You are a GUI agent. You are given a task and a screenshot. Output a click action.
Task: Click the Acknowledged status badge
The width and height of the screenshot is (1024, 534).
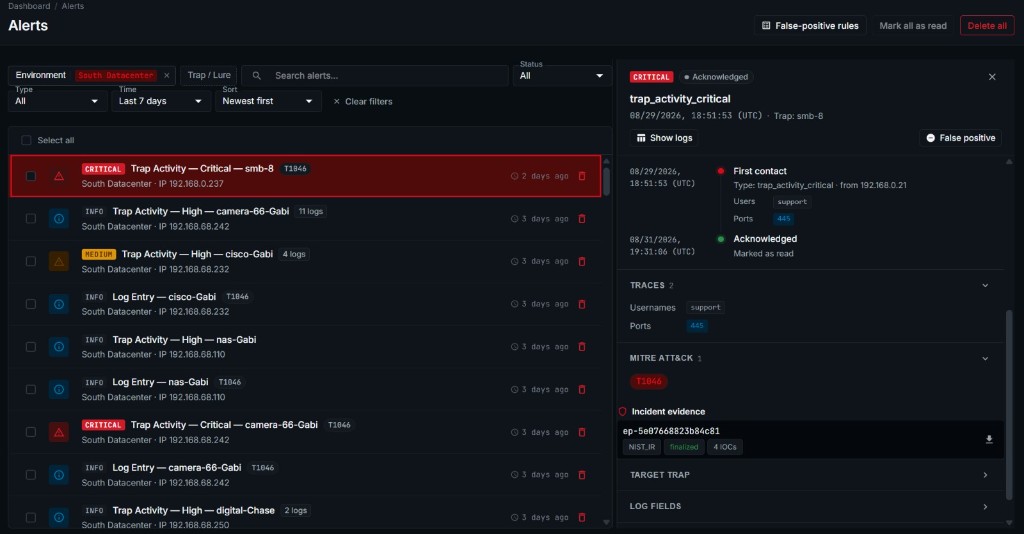[x=716, y=77]
